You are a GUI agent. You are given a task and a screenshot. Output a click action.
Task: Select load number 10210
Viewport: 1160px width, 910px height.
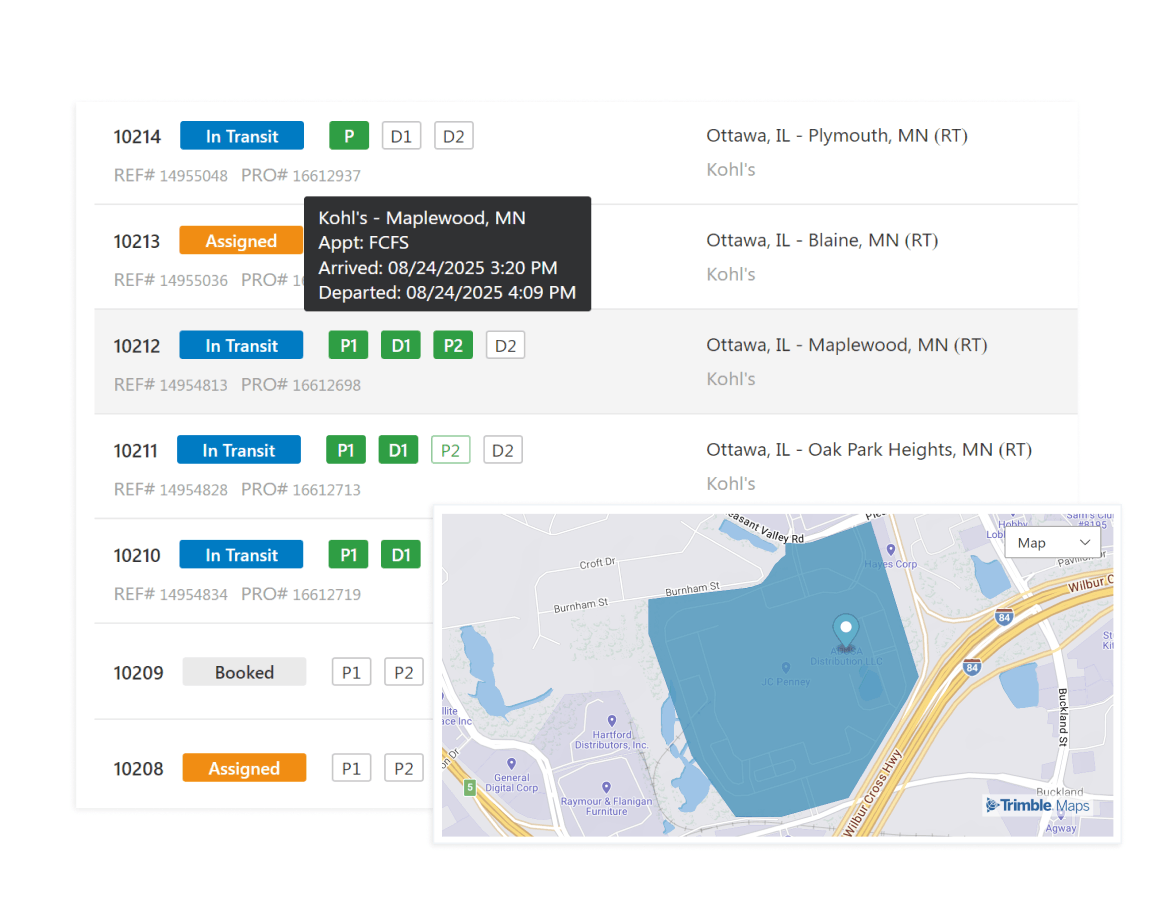click(x=137, y=556)
